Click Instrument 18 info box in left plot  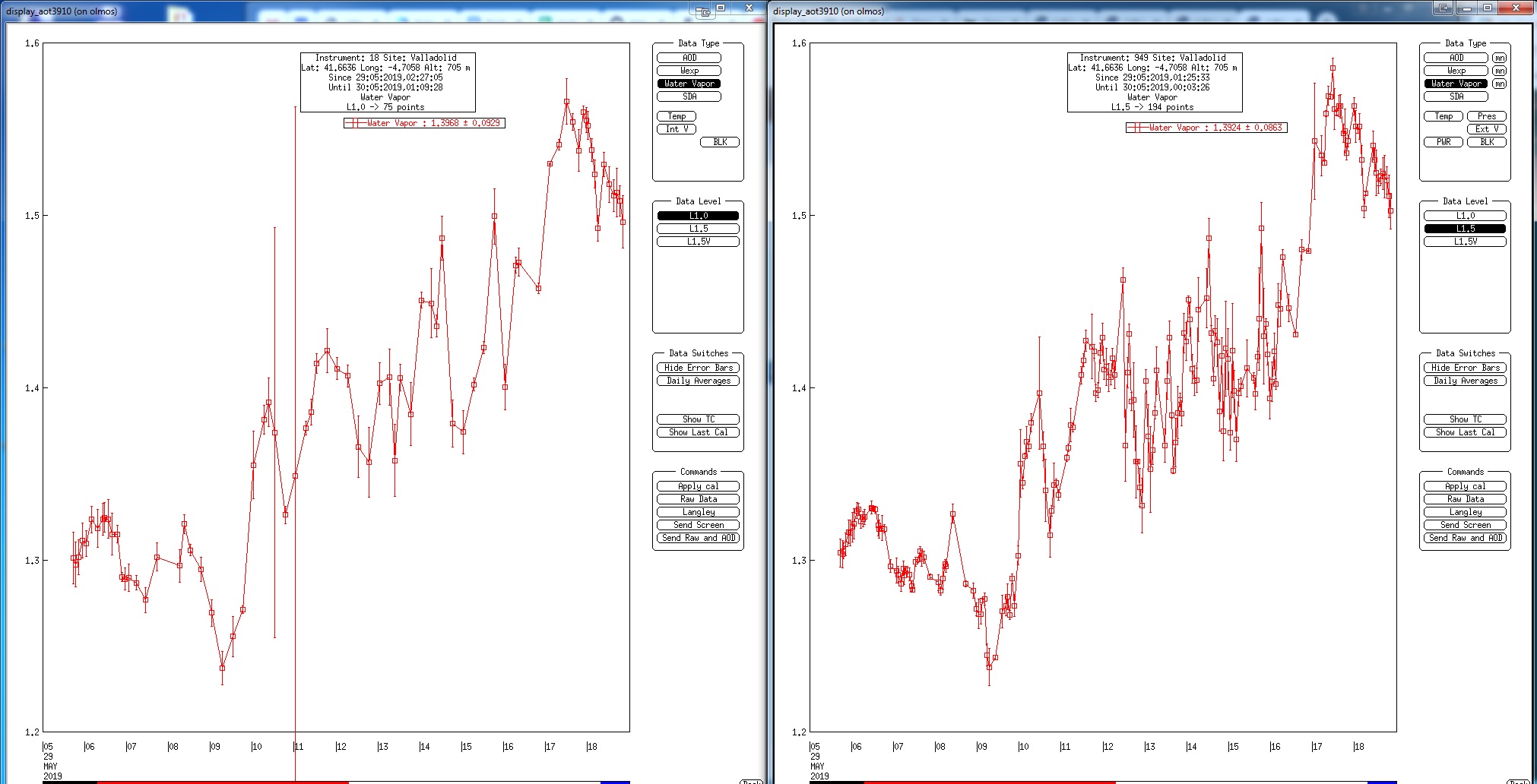pos(388,82)
